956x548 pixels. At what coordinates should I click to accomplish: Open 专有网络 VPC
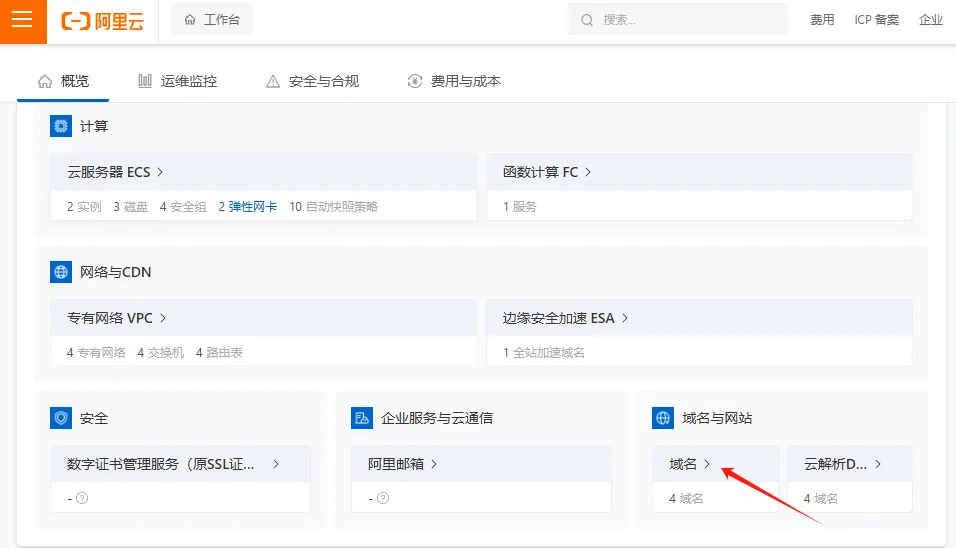pos(110,318)
